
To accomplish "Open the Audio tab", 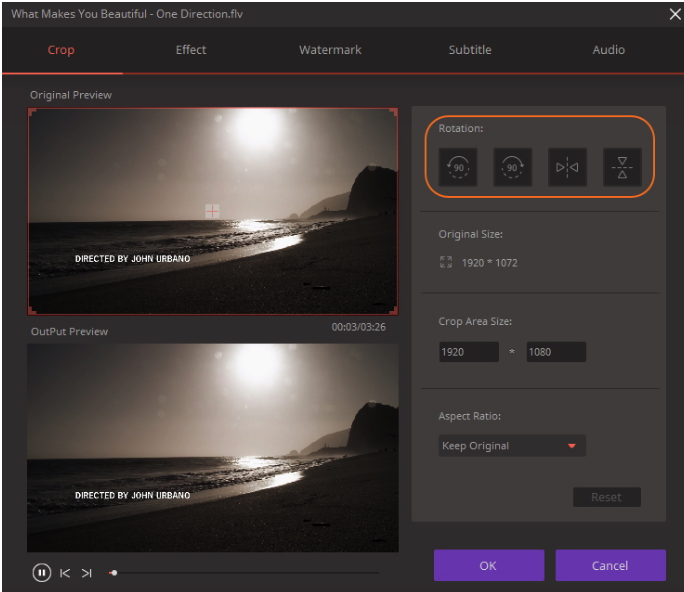I will 609,50.
